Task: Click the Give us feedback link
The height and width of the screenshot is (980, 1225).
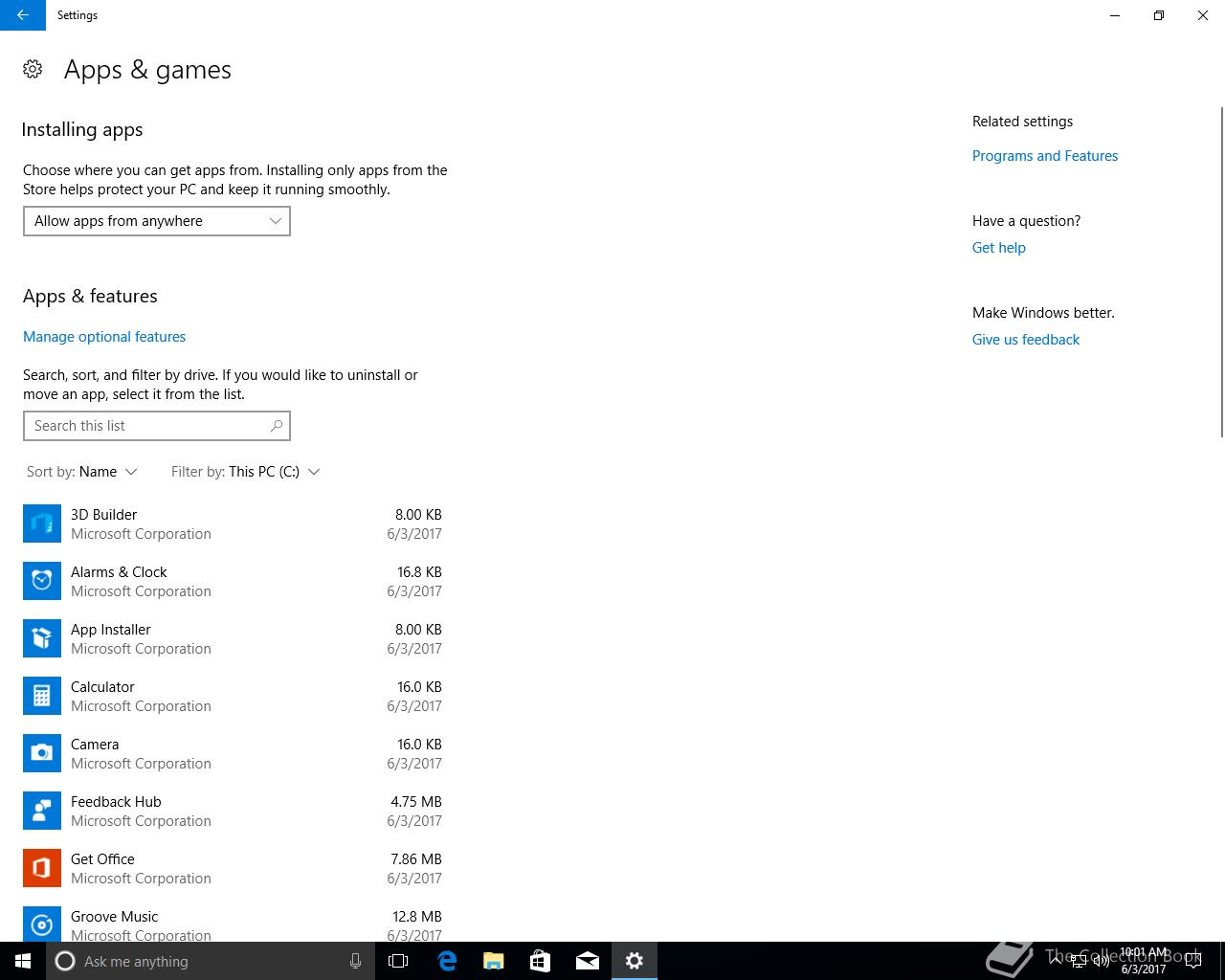Action: (x=1026, y=340)
